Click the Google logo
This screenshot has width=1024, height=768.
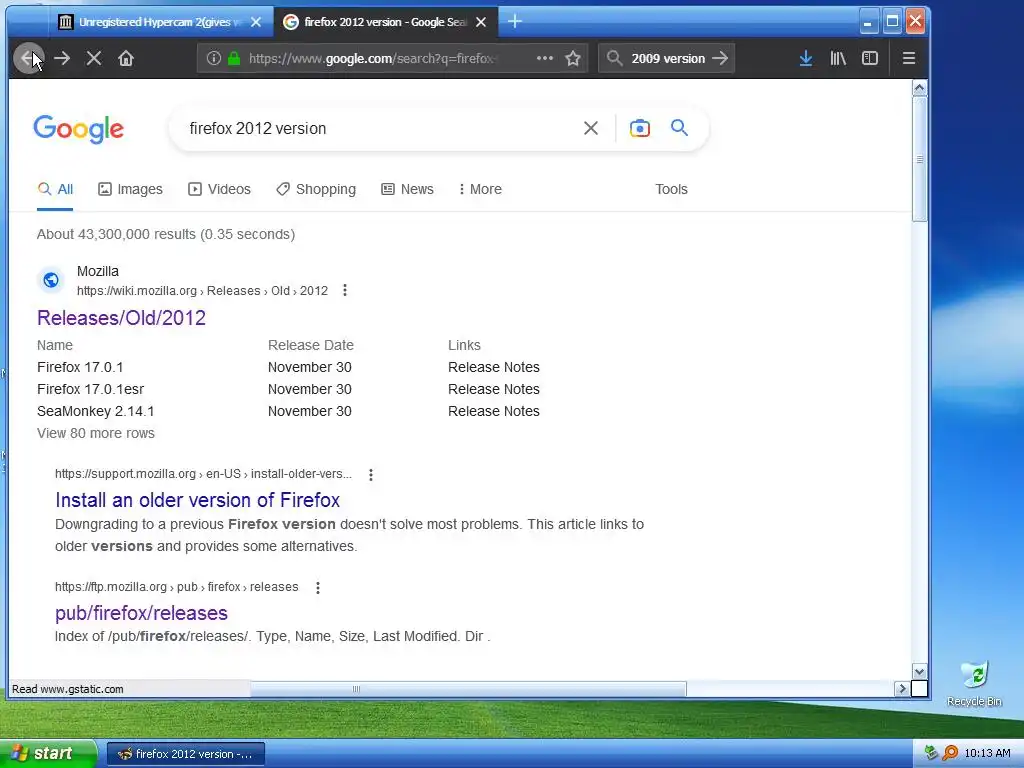click(78, 129)
